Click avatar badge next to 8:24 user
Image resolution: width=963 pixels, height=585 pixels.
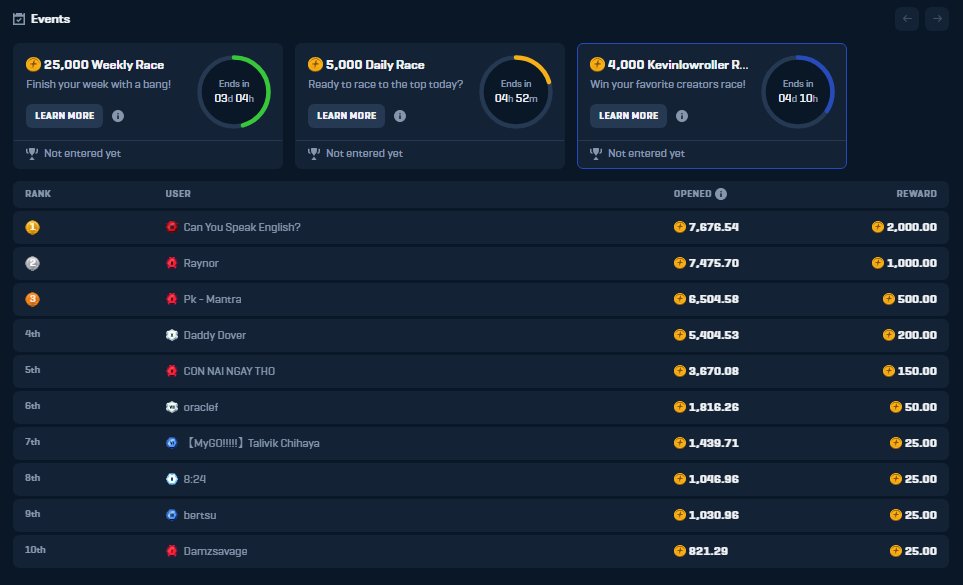coord(172,479)
